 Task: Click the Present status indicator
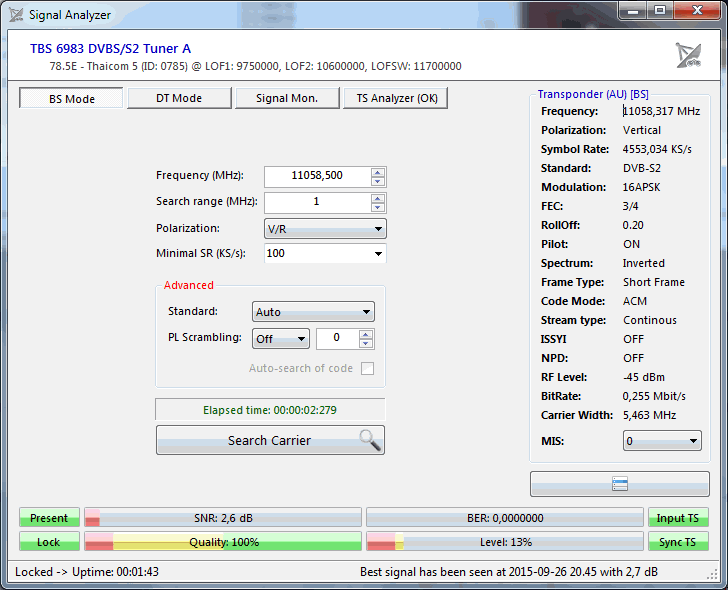point(49,518)
